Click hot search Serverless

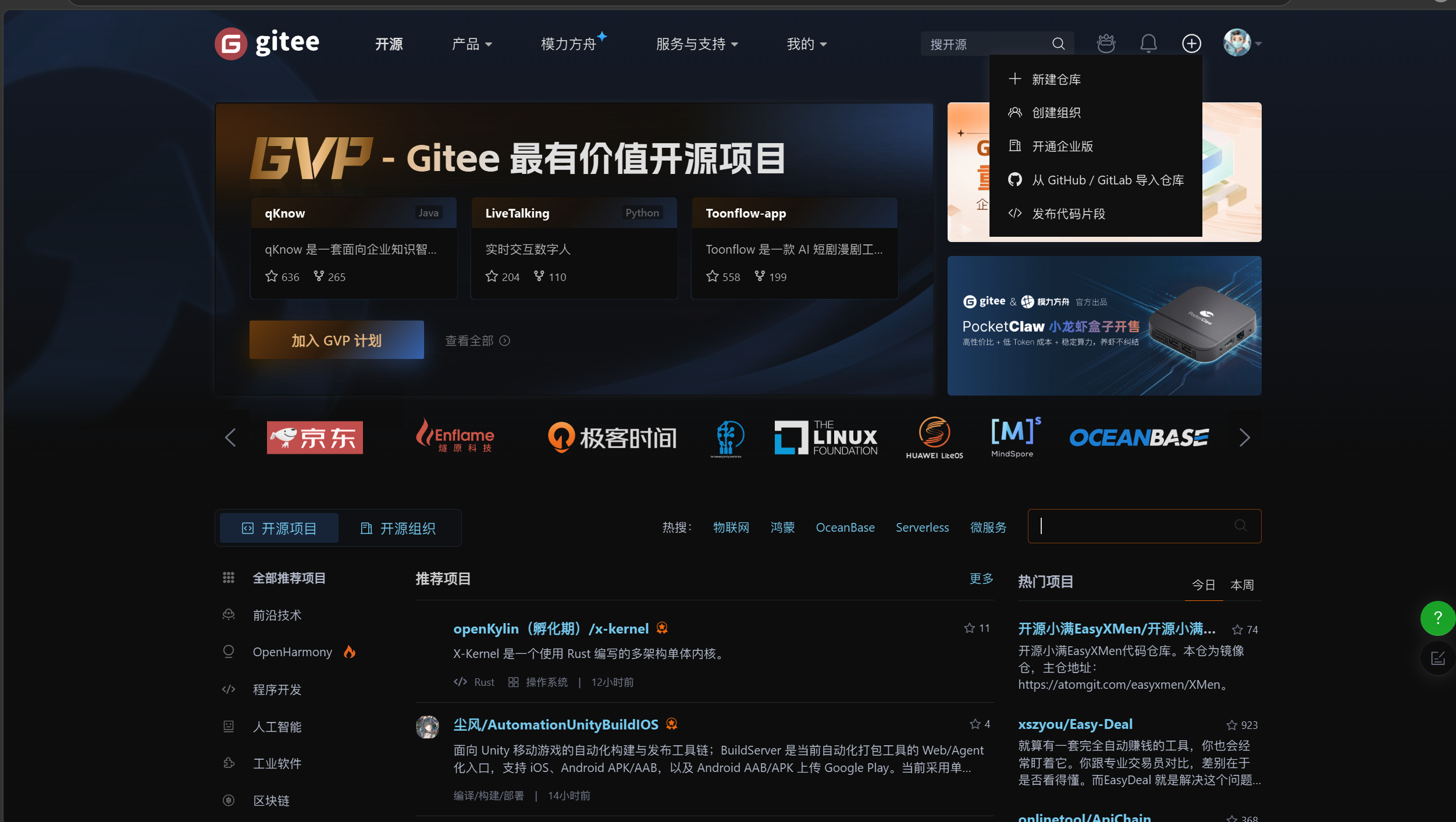tap(922, 528)
